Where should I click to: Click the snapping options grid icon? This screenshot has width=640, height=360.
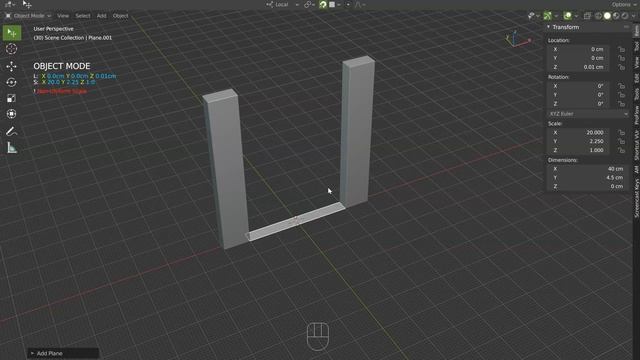(x=332, y=4)
